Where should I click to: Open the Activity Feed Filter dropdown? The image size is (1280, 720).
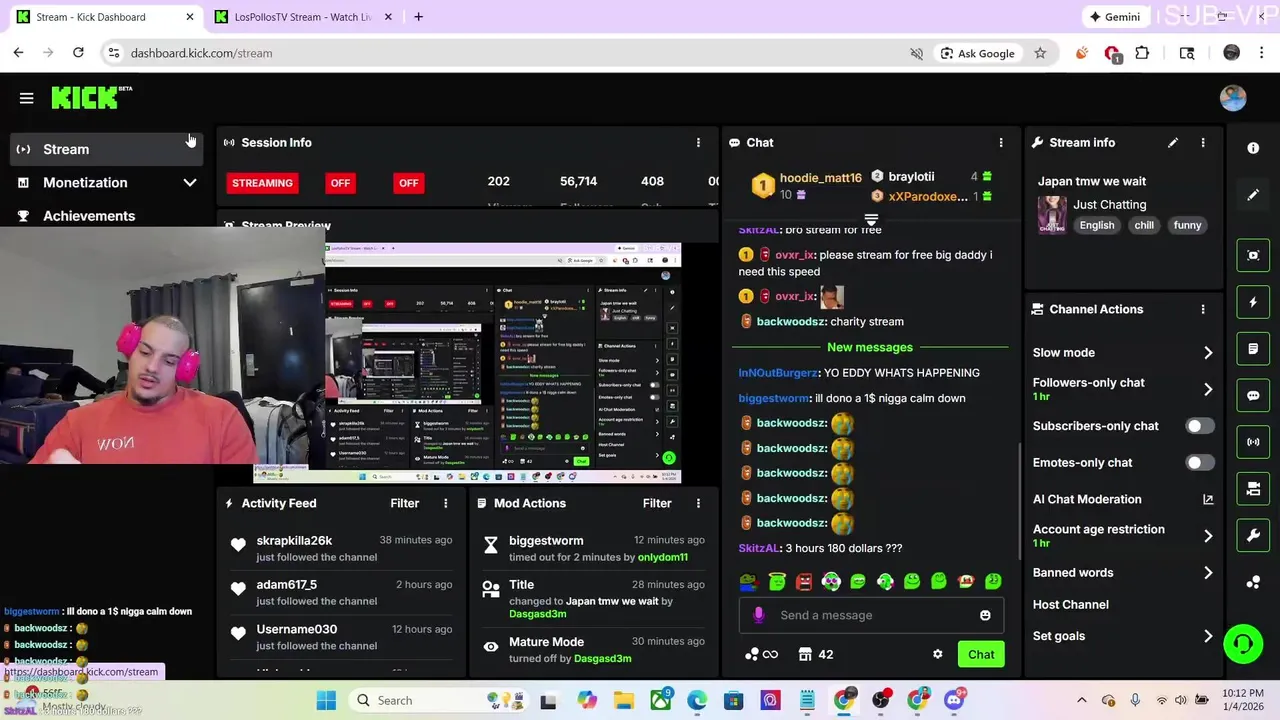tap(405, 503)
